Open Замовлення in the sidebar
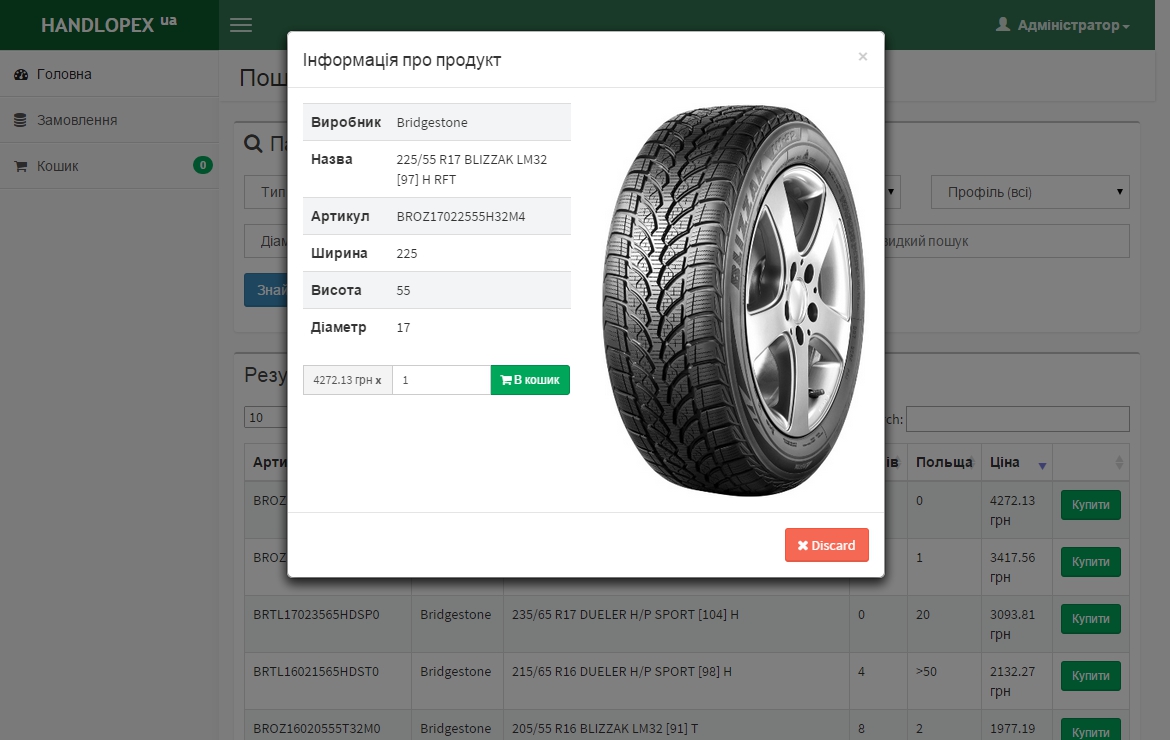The image size is (1170, 740). (x=77, y=120)
